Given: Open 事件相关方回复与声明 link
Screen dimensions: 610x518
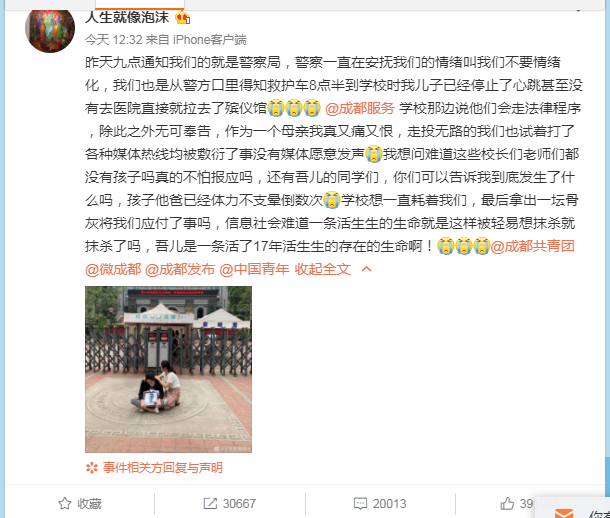Looking at the screenshot, I should [163, 467].
